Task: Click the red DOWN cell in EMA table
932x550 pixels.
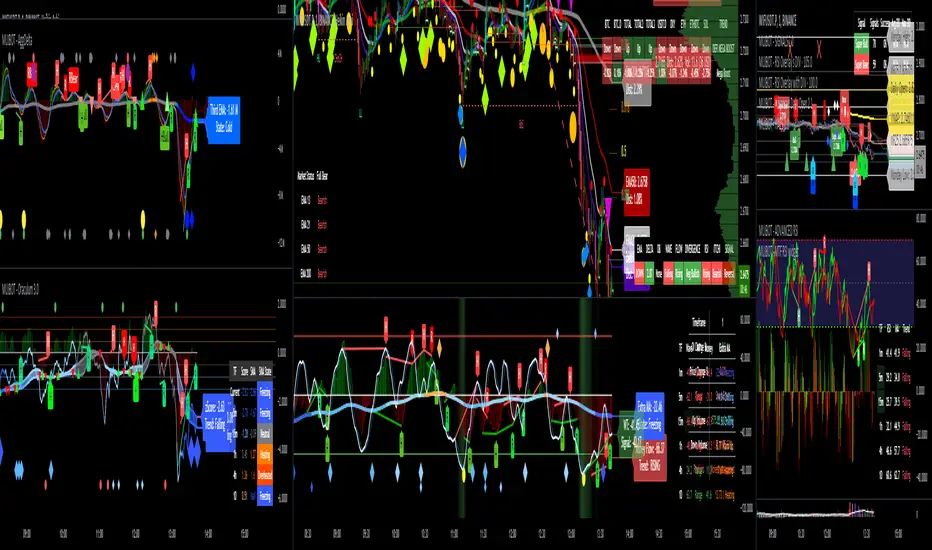Action: pyautogui.click(x=640, y=273)
